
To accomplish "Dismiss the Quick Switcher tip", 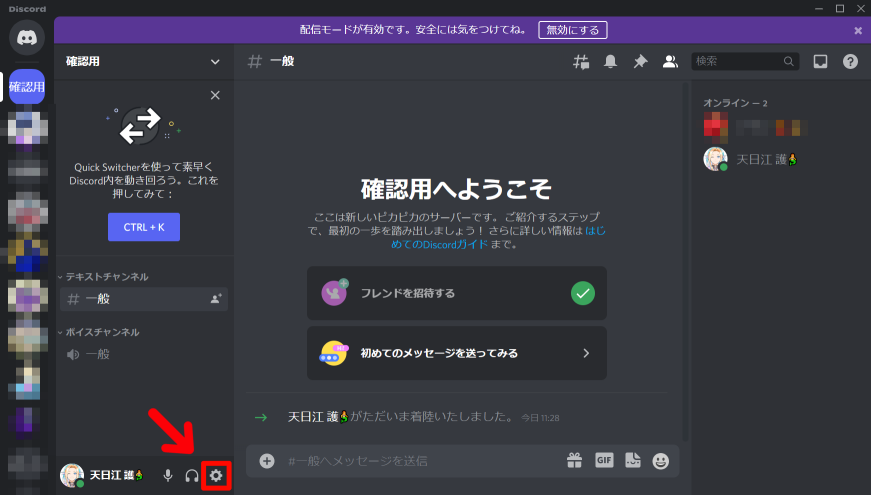I will pos(215,95).
